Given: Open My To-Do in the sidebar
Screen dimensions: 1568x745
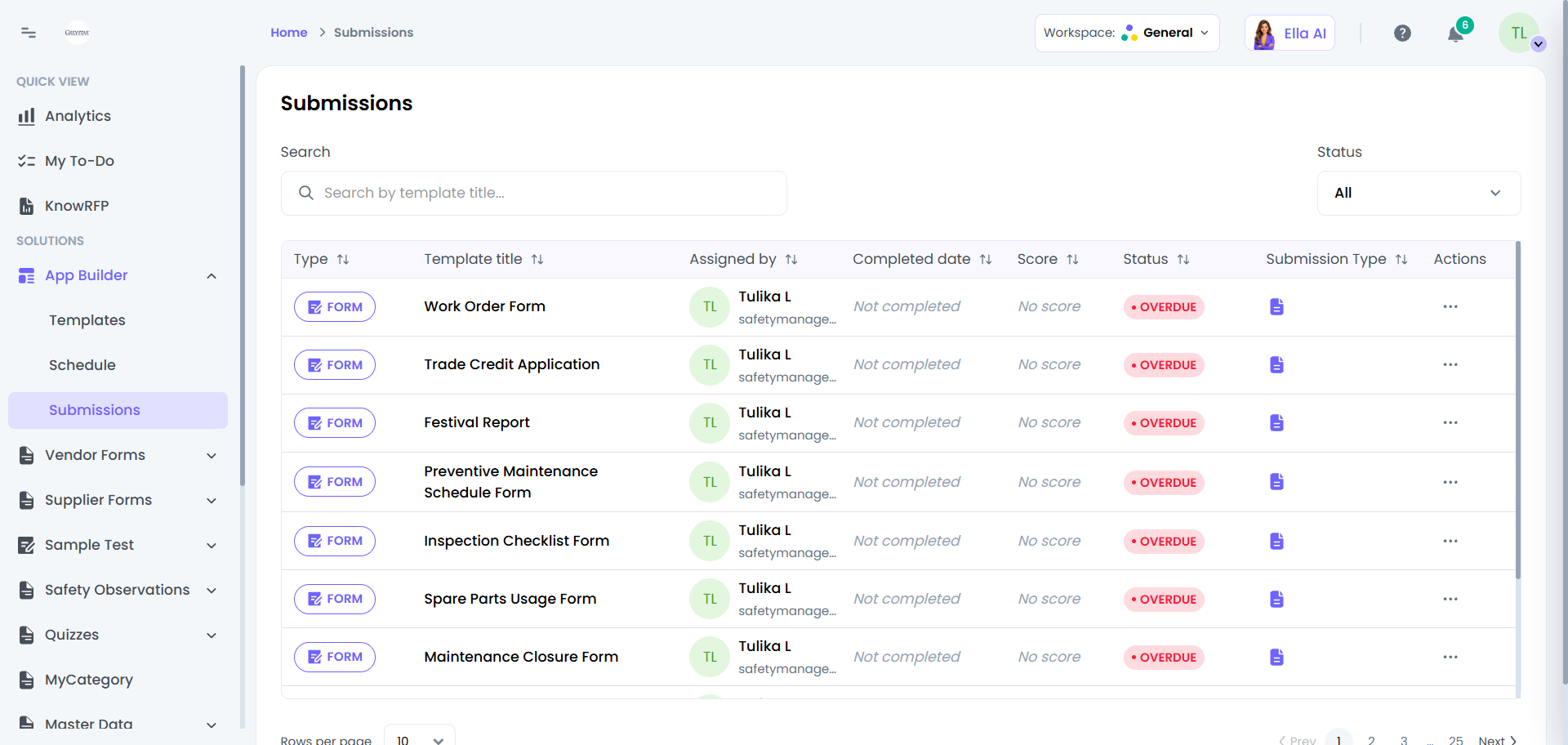Looking at the screenshot, I should click(79, 161).
